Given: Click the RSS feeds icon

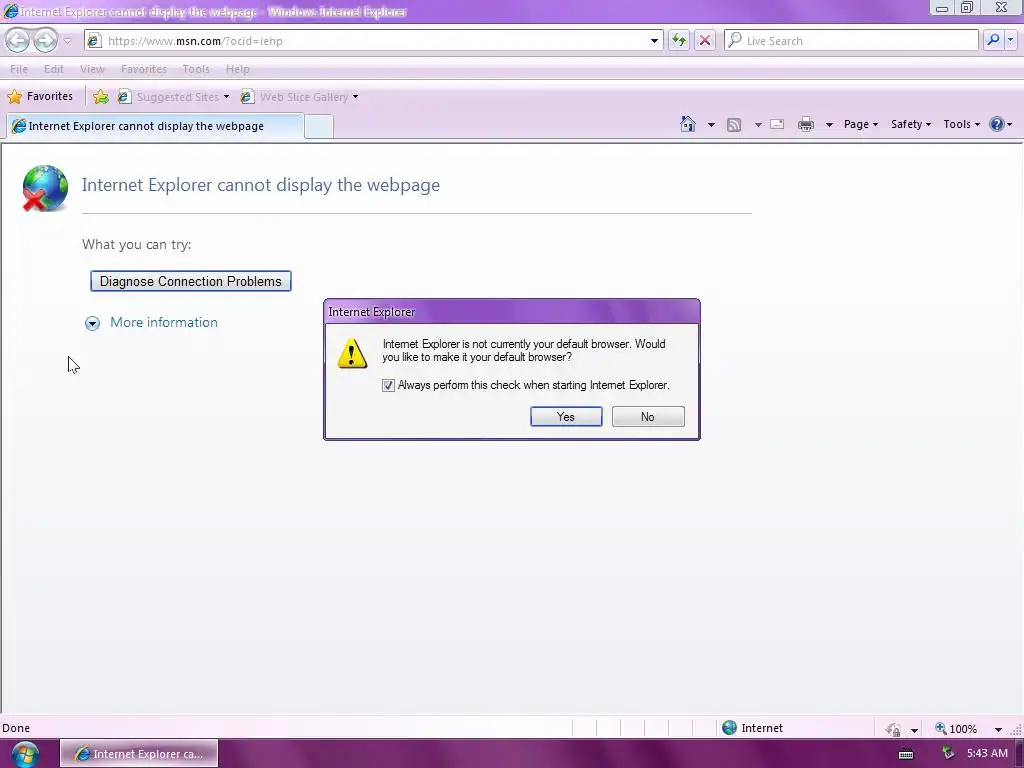Looking at the screenshot, I should [x=734, y=124].
